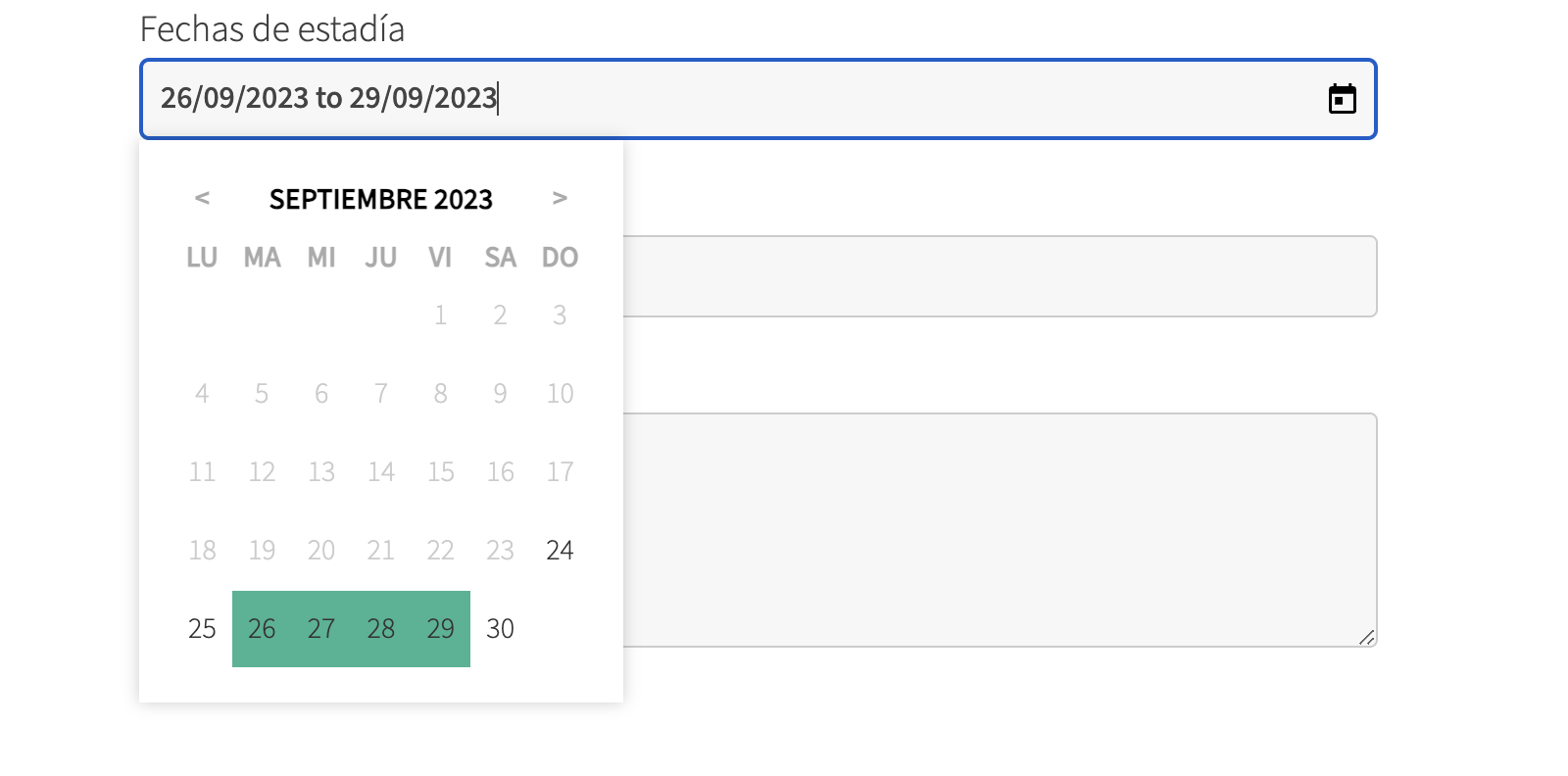Choose day 29 as range end
The height and width of the screenshot is (776, 1568).
(x=441, y=629)
